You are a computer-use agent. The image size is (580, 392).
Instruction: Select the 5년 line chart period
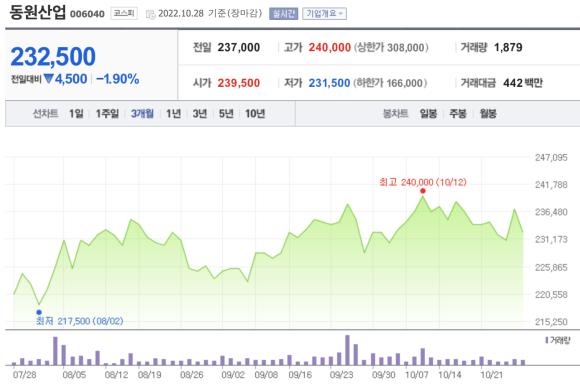[226, 114]
